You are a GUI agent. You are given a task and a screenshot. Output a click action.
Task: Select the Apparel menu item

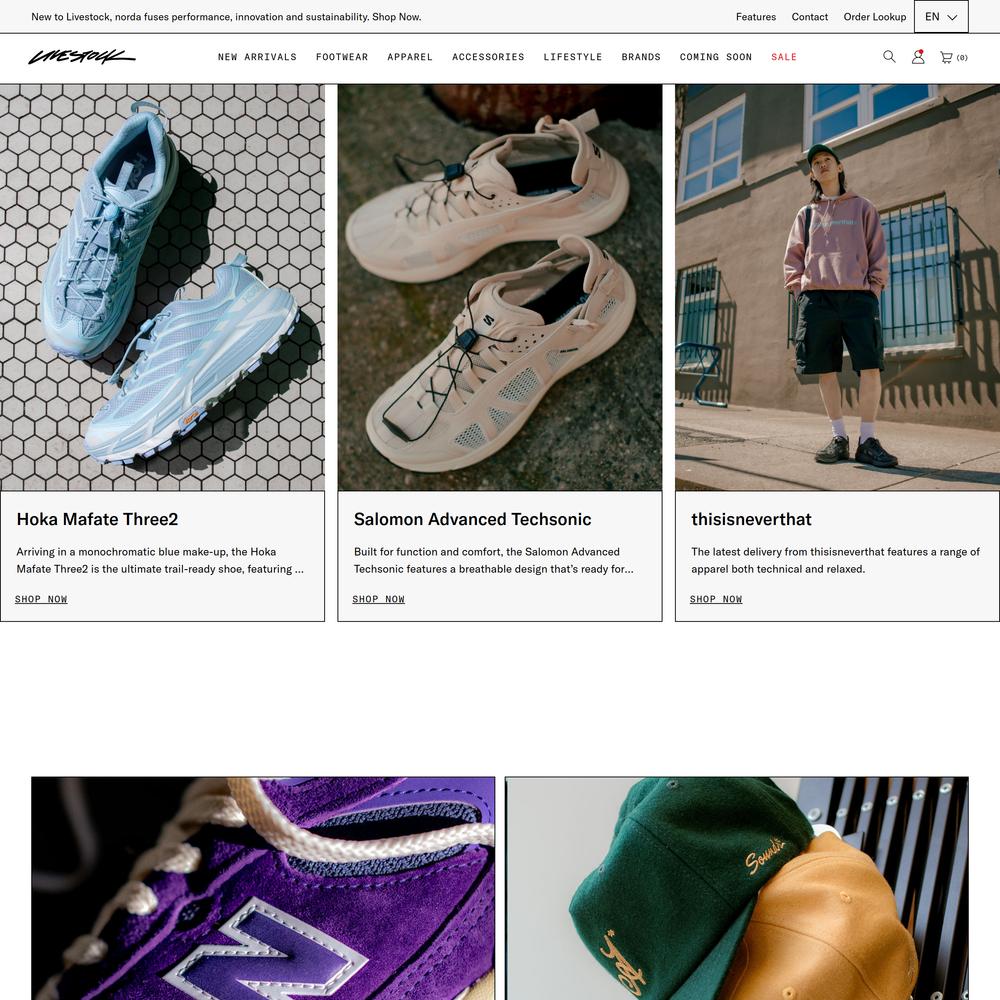[x=410, y=57]
